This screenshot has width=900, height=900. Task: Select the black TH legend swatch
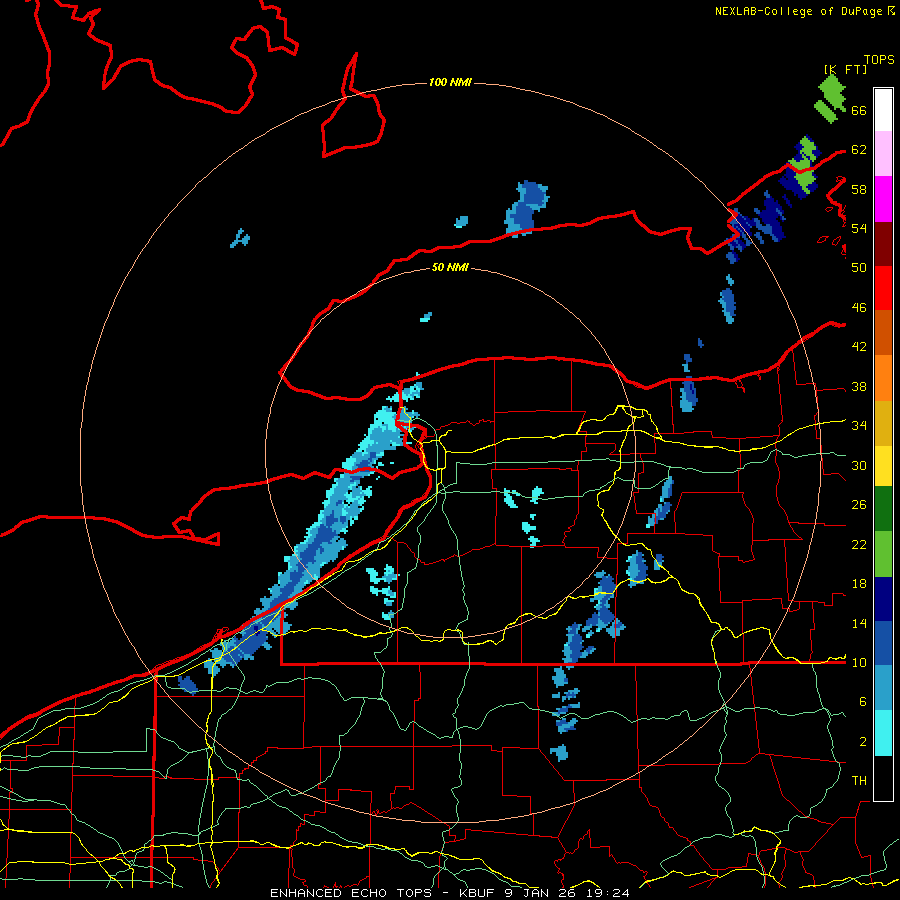click(883, 778)
